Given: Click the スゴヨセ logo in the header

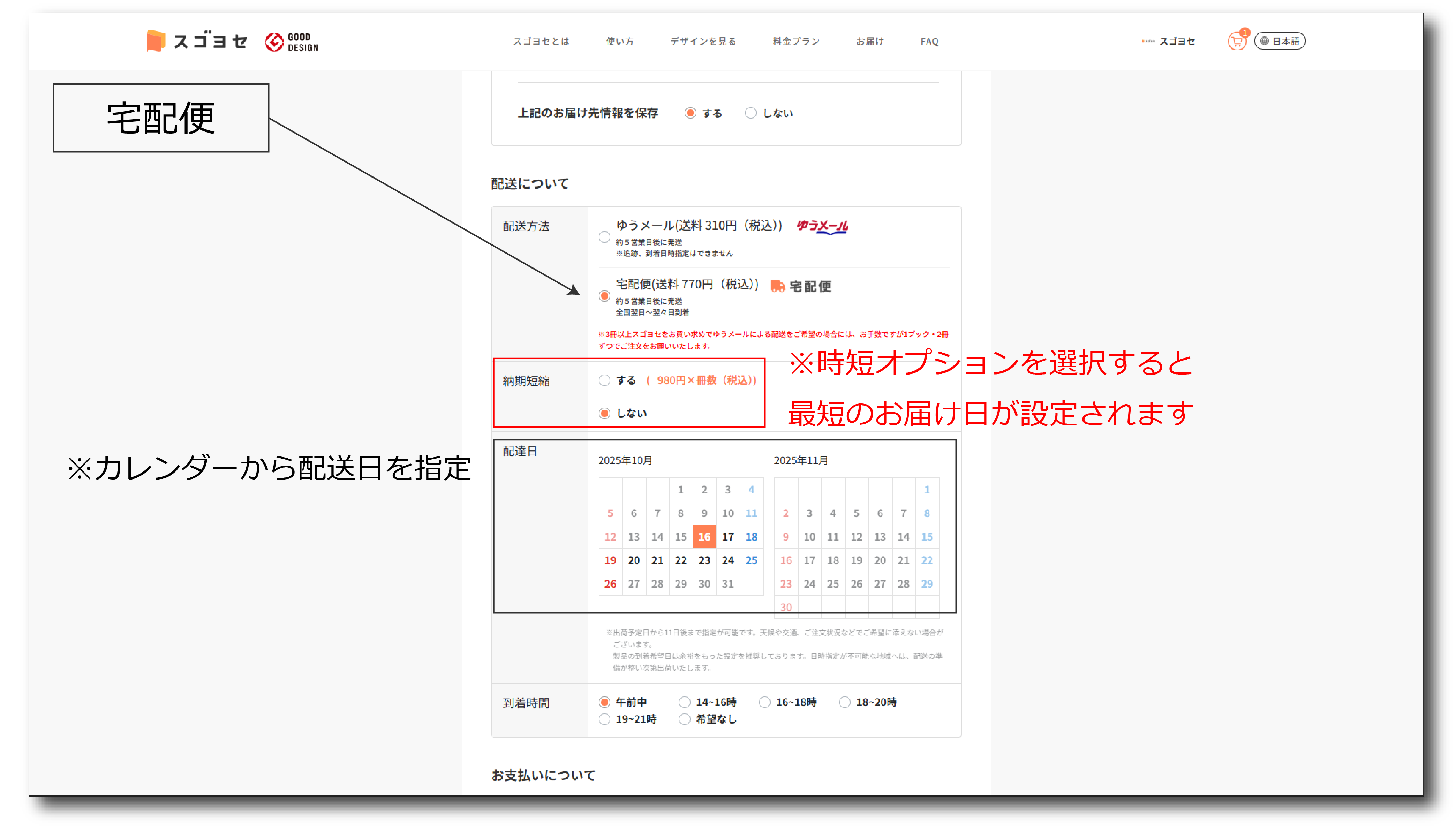Looking at the screenshot, I should [x=197, y=41].
